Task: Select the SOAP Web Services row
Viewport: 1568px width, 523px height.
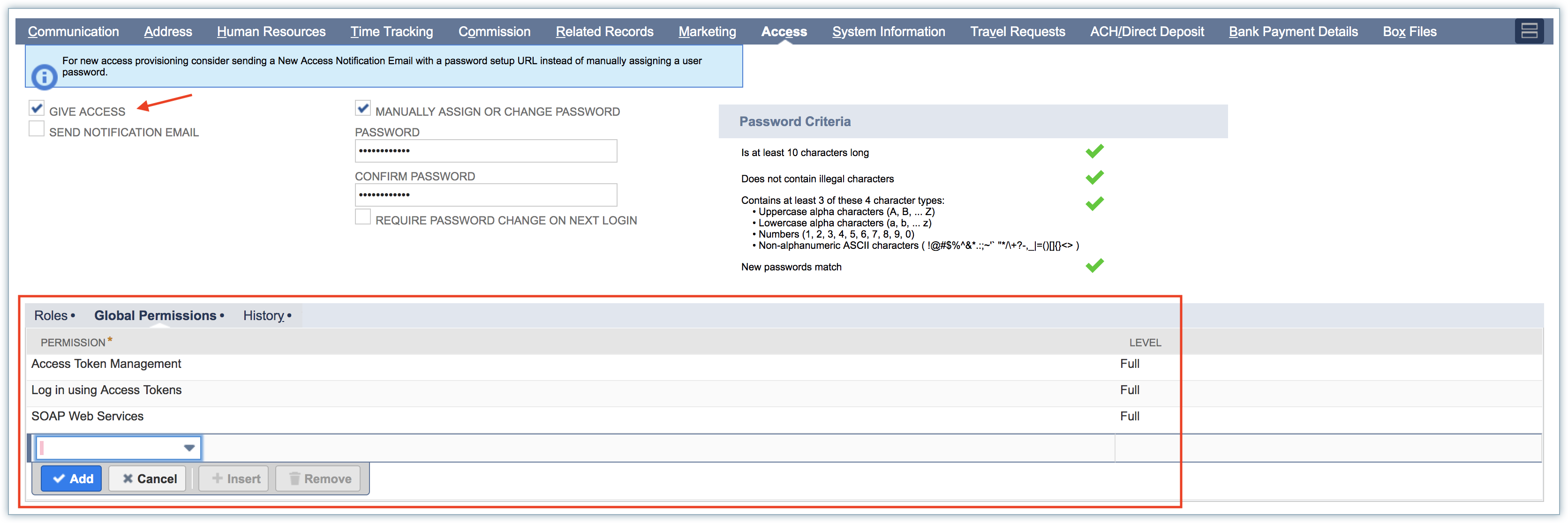Action: [88, 417]
